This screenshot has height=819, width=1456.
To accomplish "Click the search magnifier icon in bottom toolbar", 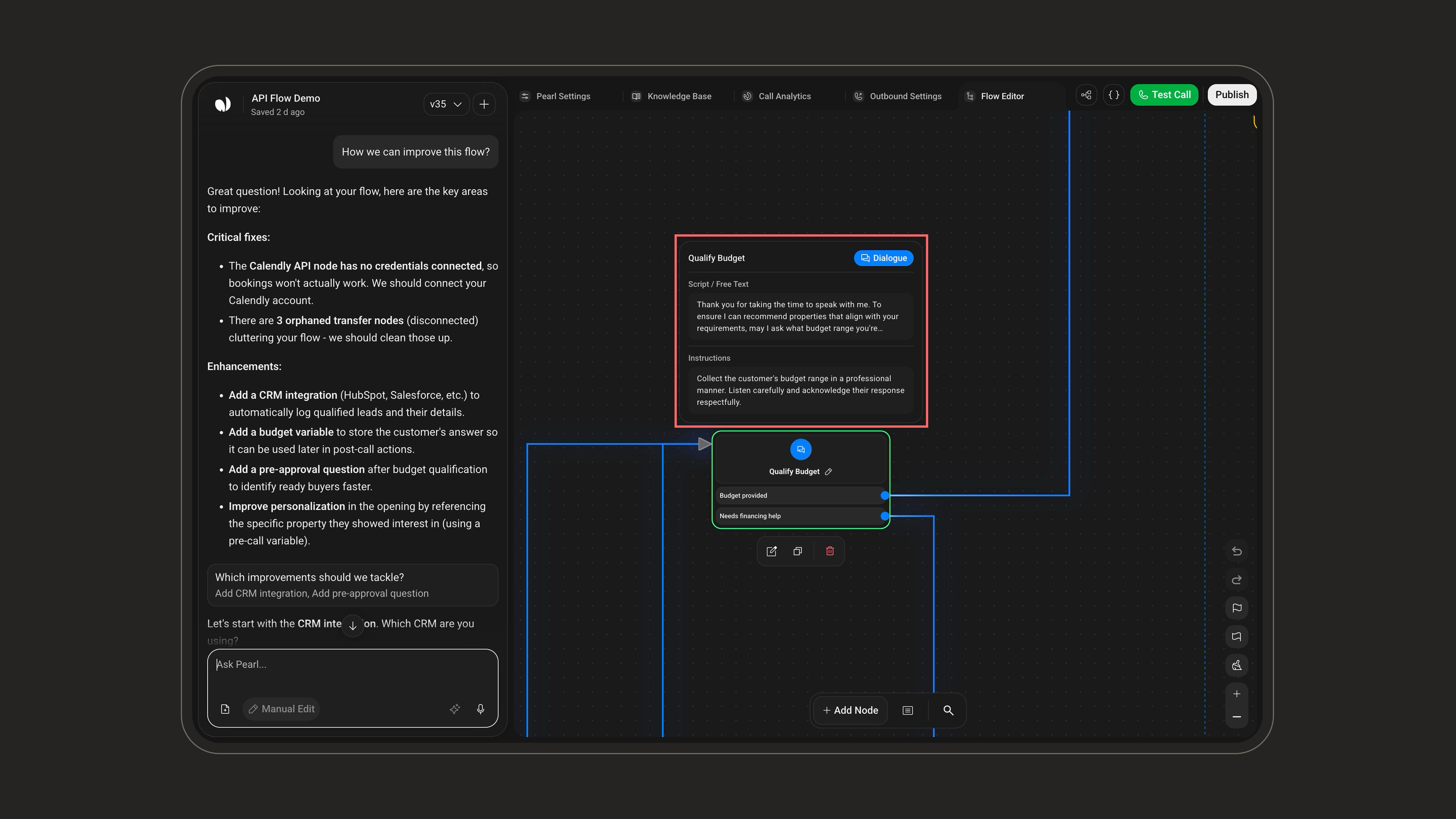I will (948, 710).
